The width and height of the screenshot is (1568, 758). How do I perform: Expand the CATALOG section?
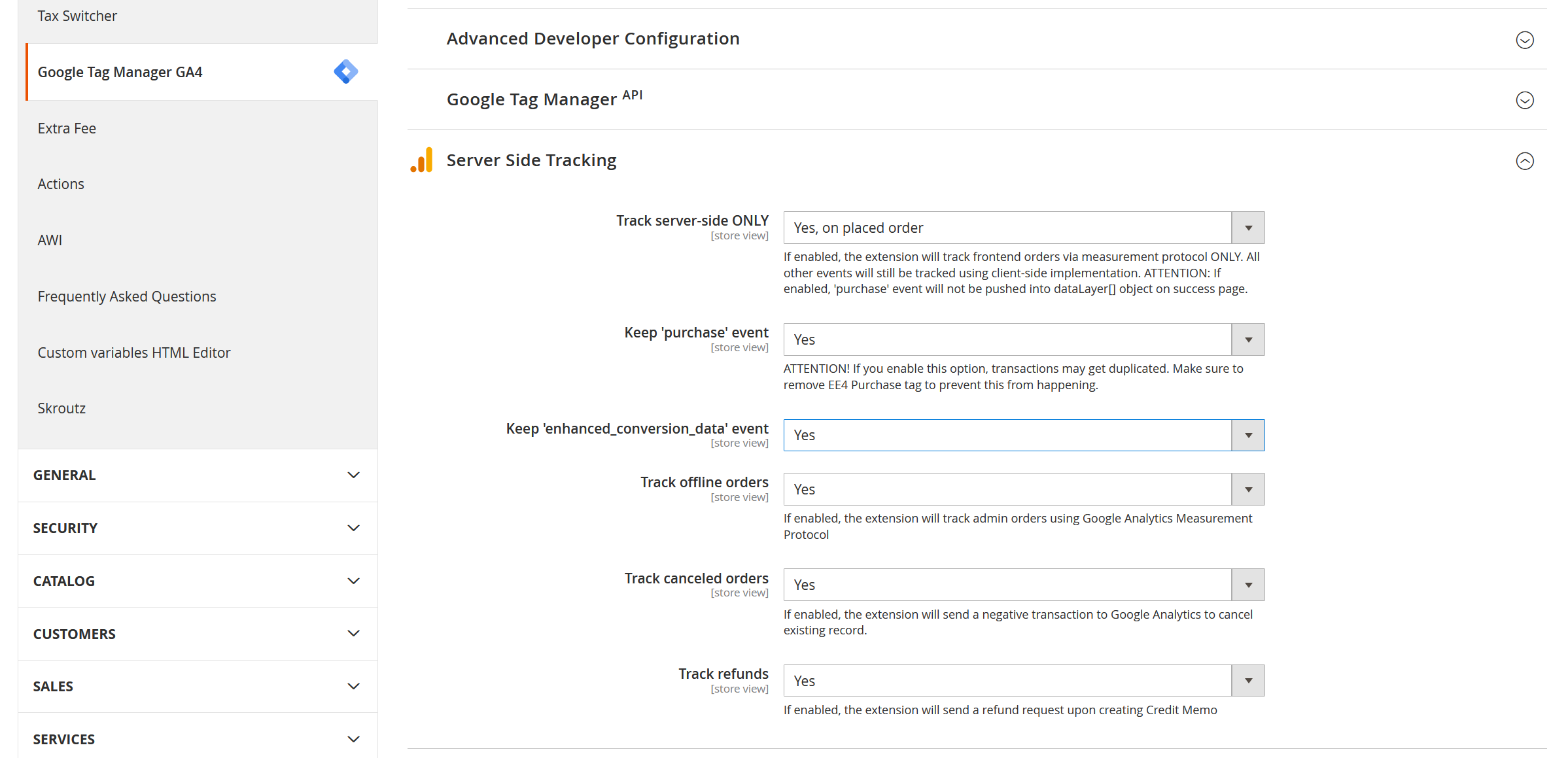click(198, 581)
